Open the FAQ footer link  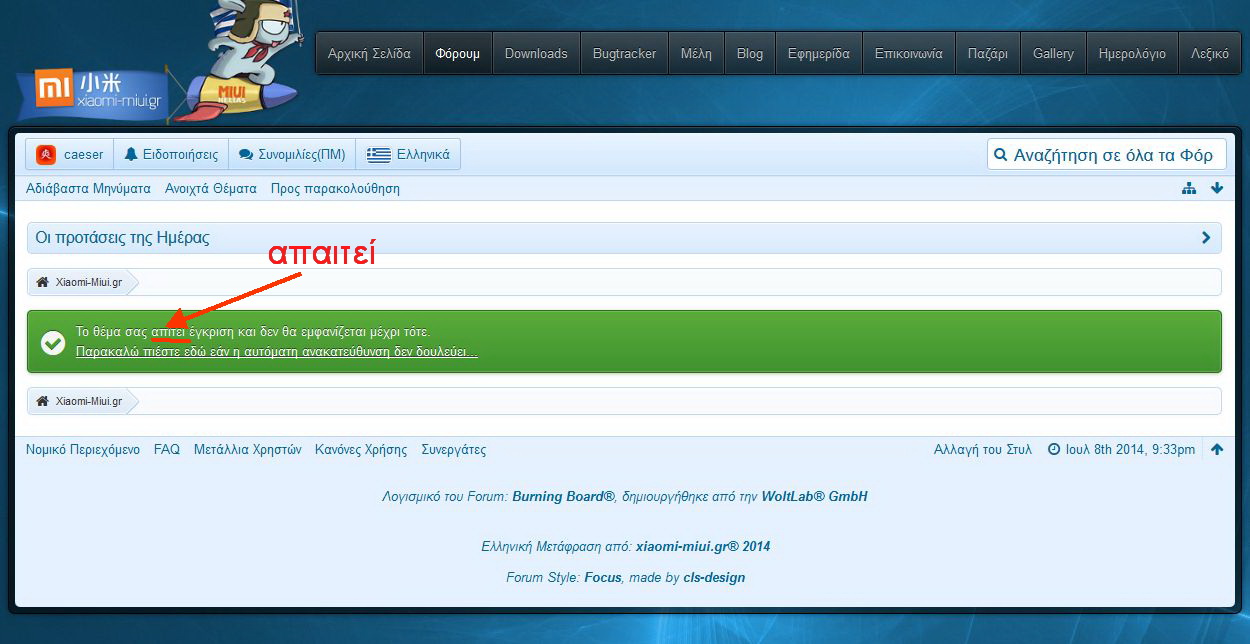tap(167, 450)
